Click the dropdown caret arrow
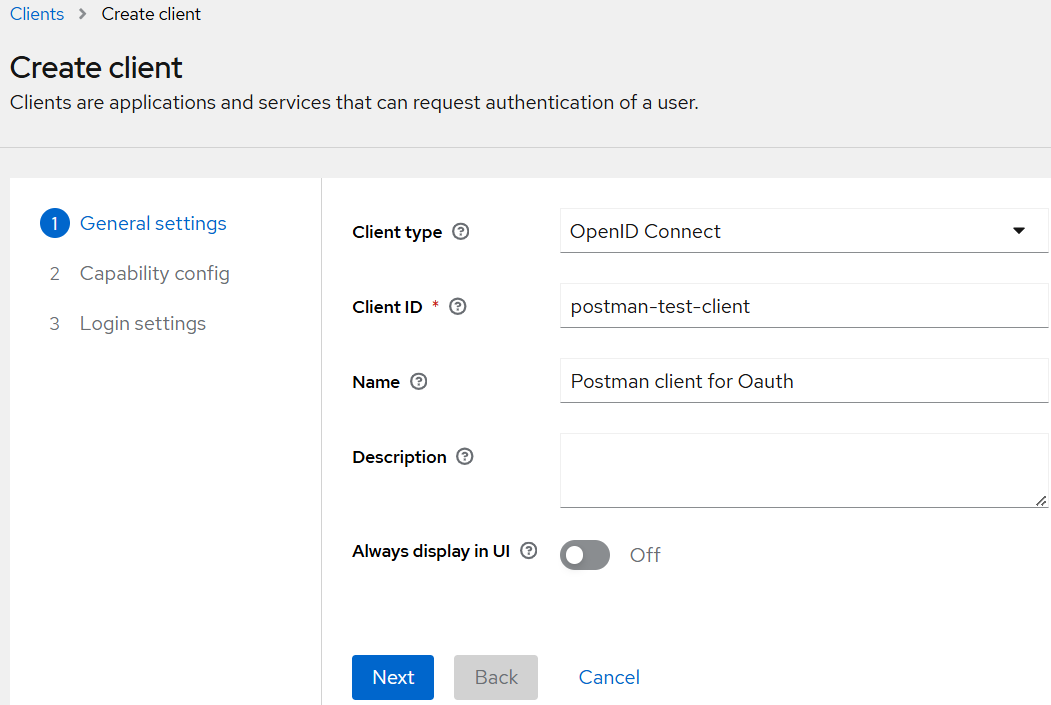This screenshot has height=705, width=1051. (1019, 230)
